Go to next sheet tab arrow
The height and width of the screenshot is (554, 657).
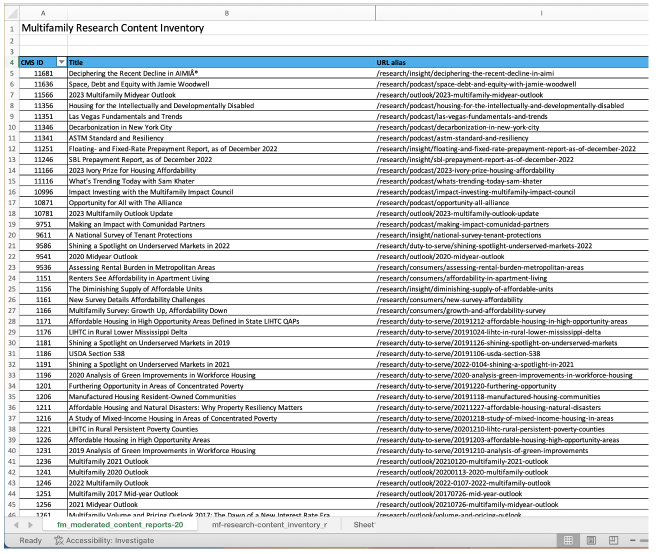(x=31, y=525)
